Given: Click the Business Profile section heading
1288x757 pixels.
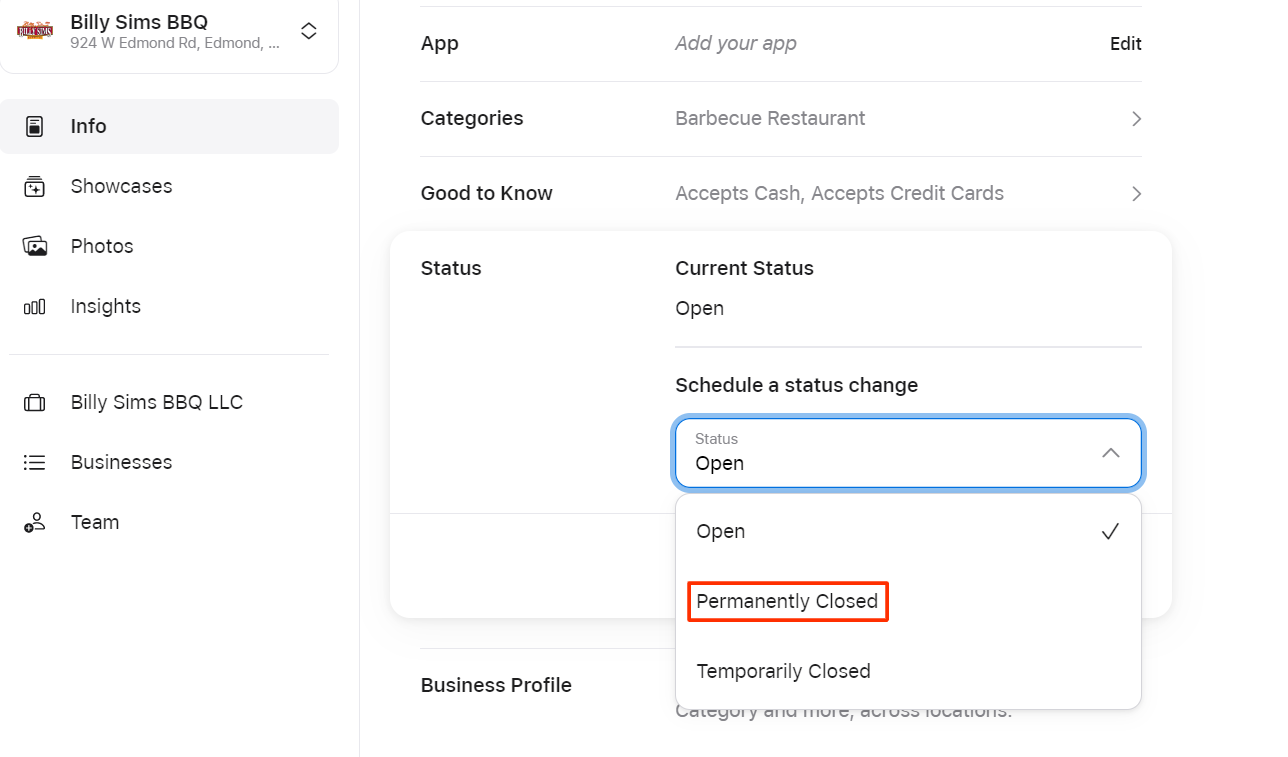Looking at the screenshot, I should click(496, 686).
